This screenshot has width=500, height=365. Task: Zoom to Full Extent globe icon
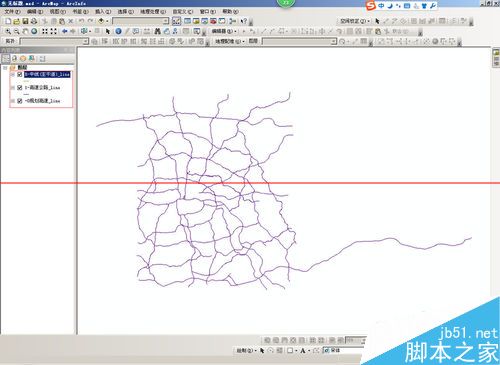coord(34,31)
